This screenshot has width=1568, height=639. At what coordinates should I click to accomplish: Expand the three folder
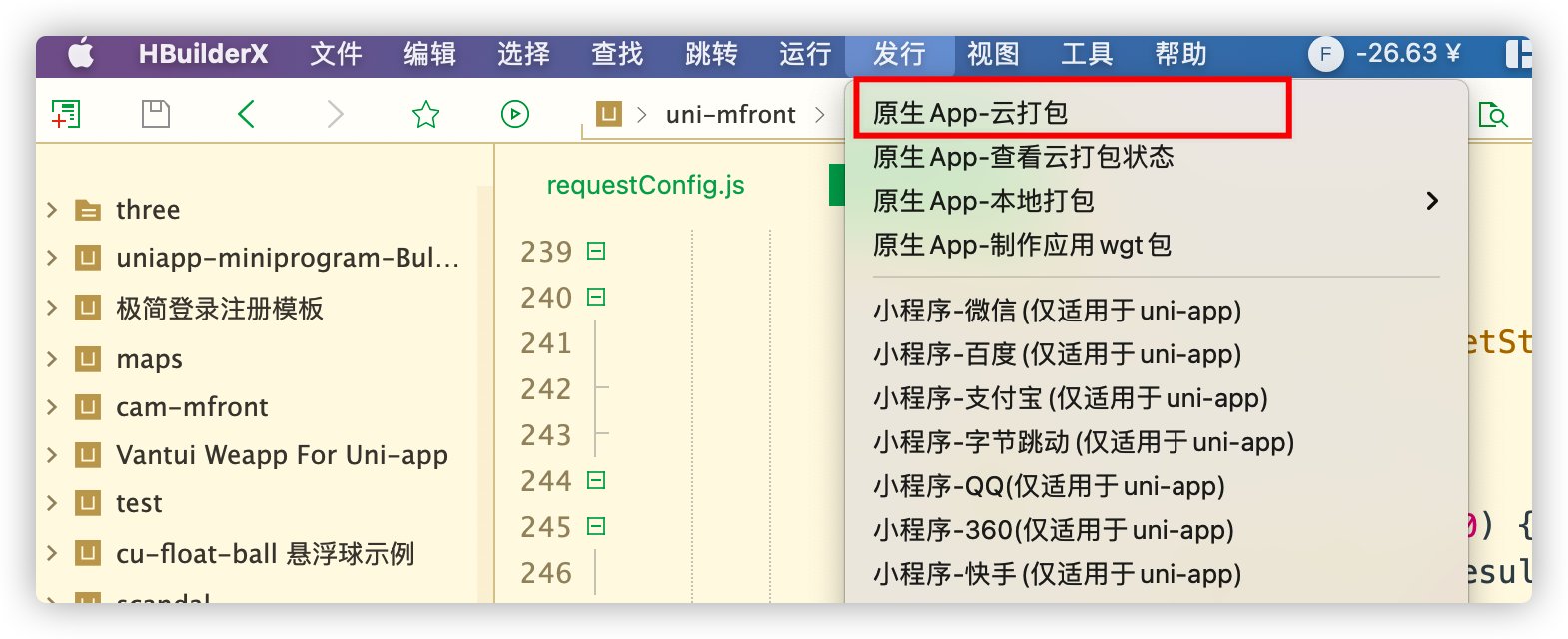pos(52,210)
